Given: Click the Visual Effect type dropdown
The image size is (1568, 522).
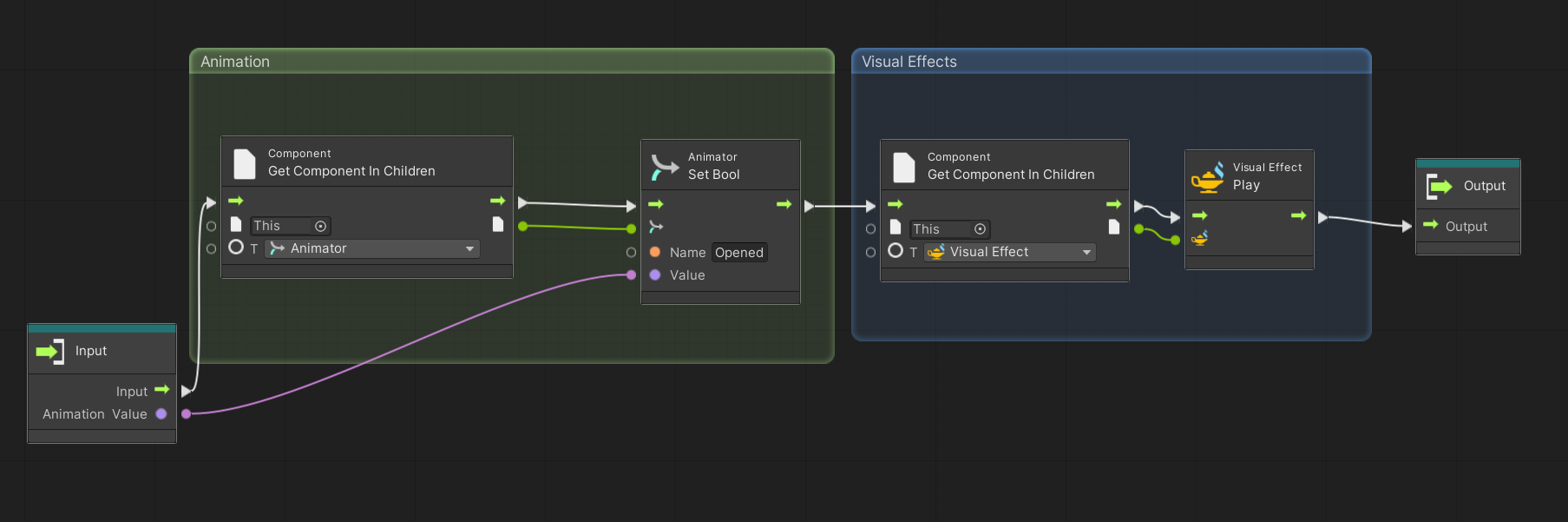Looking at the screenshot, I should 1009,252.
